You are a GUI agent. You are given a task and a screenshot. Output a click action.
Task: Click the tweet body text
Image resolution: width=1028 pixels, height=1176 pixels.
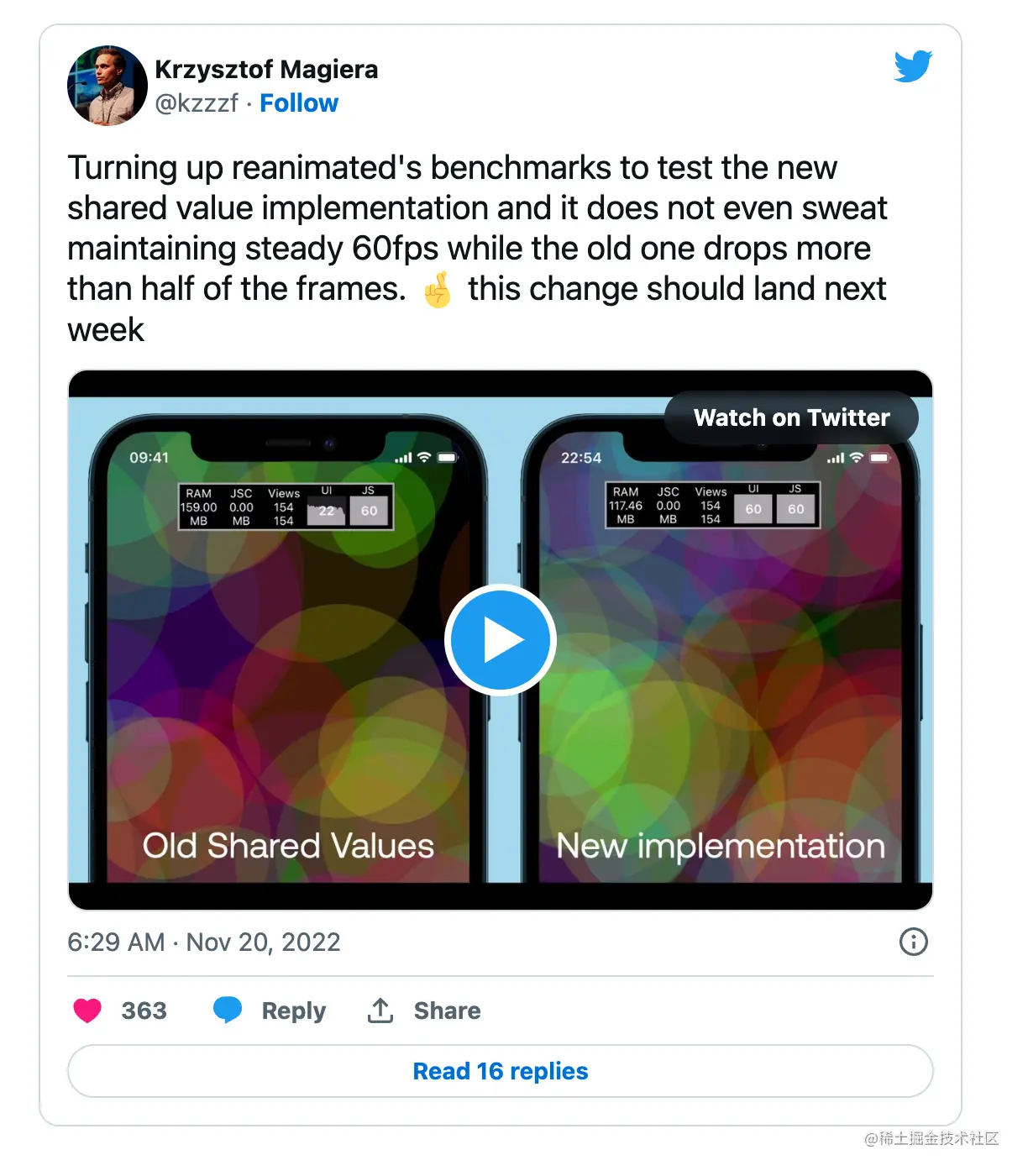click(477, 249)
